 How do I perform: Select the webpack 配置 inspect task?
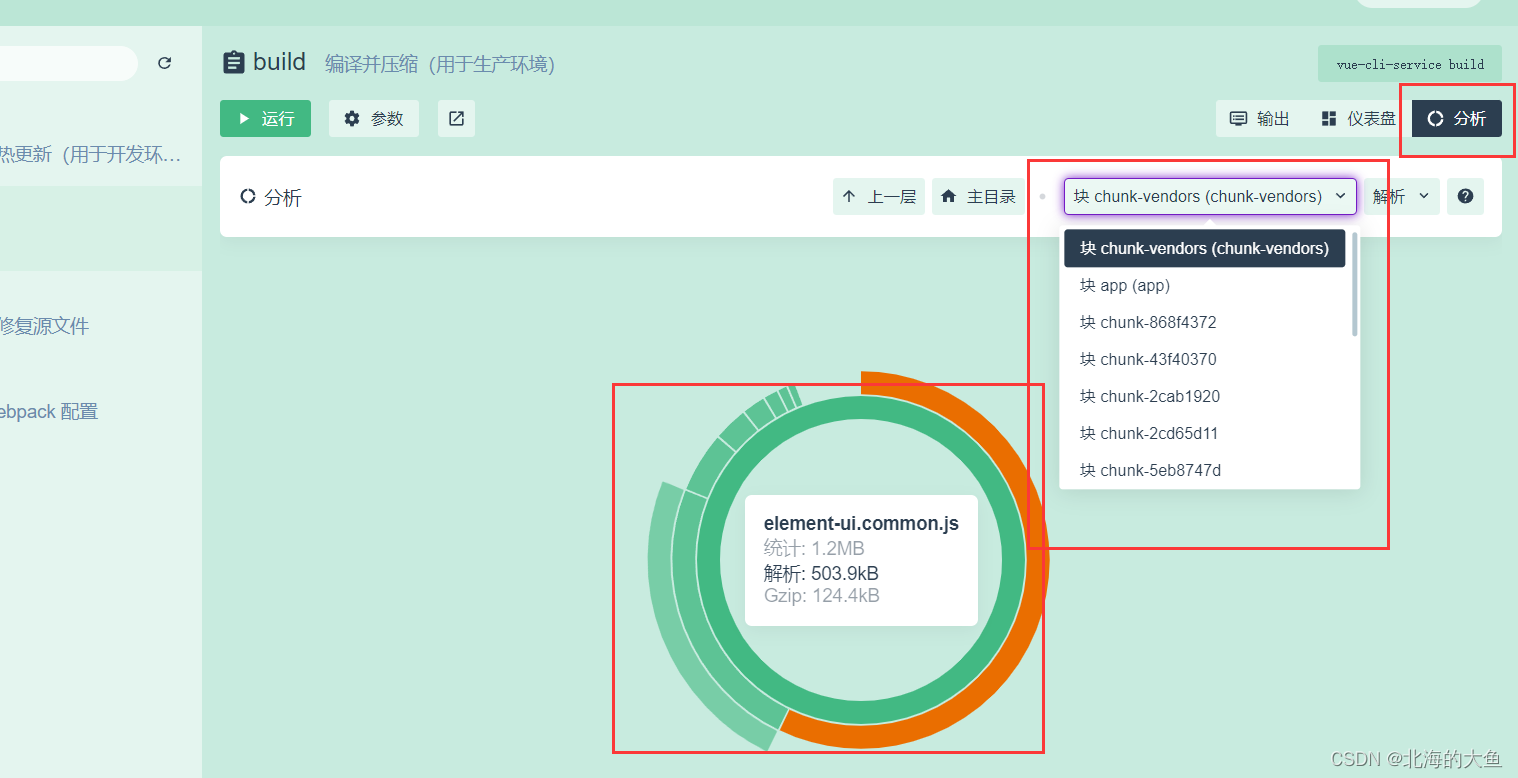[x=49, y=411]
